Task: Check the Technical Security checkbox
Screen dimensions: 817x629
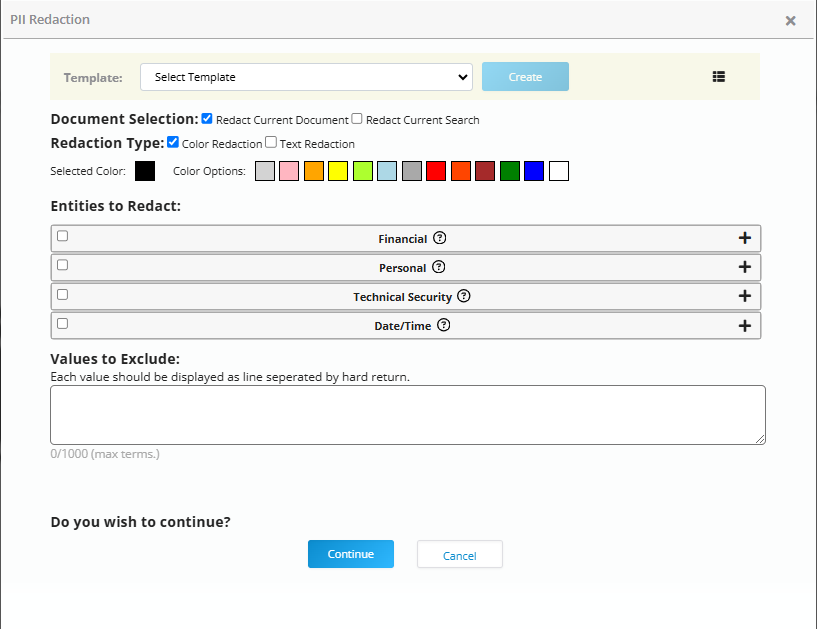Action: 63,294
